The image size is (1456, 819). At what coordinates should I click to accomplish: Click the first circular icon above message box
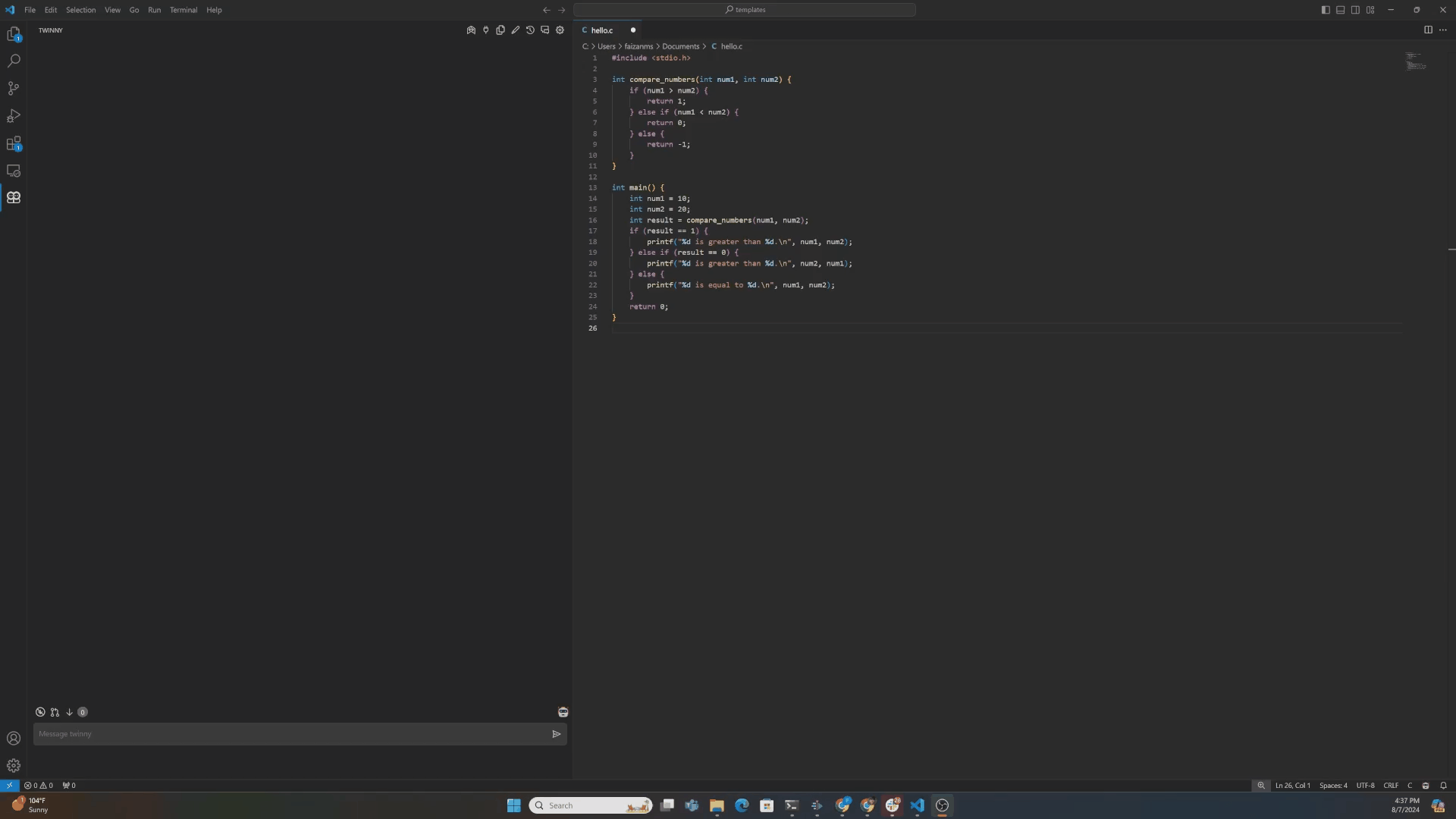tap(40, 712)
